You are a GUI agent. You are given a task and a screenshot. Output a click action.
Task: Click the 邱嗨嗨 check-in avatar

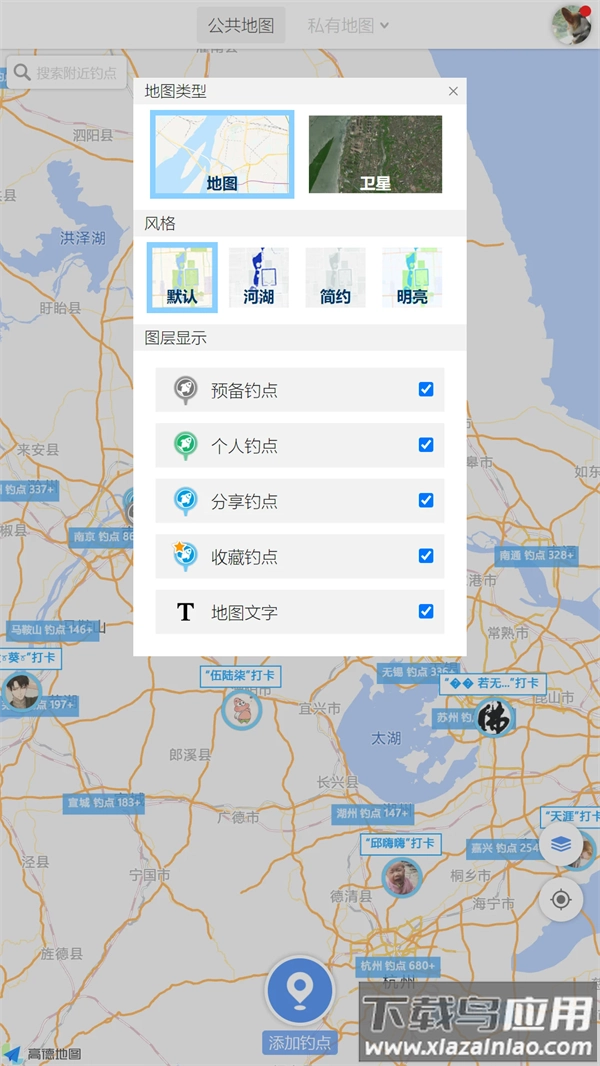(402, 878)
